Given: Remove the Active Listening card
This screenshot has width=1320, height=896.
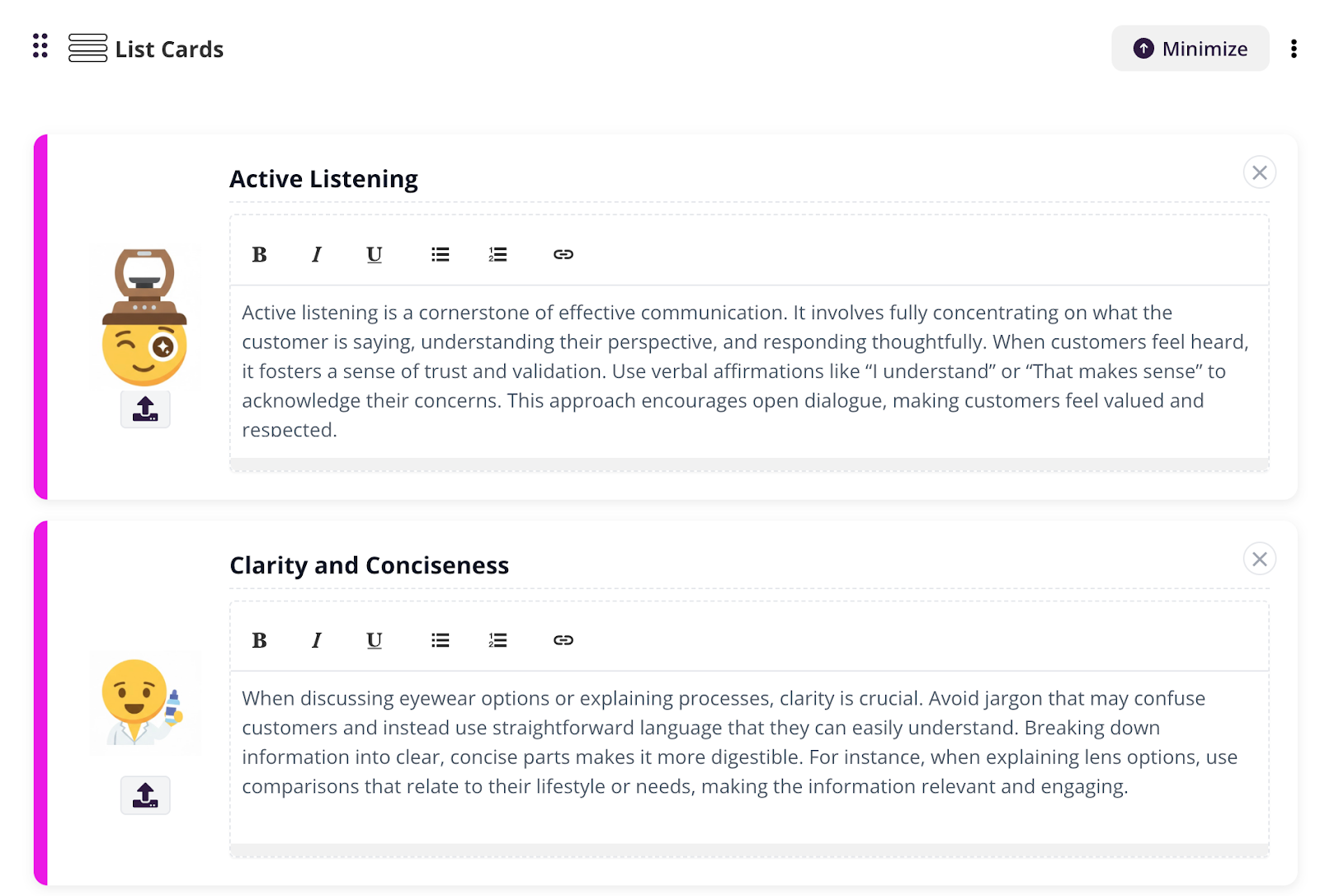Looking at the screenshot, I should (x=1259, y=172).
